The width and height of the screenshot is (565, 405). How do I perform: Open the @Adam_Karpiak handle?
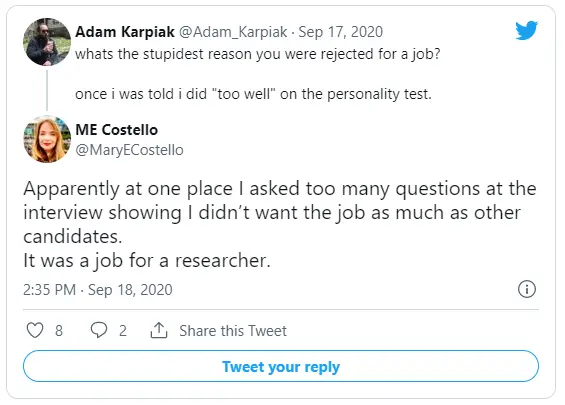(x=233, y=32)
